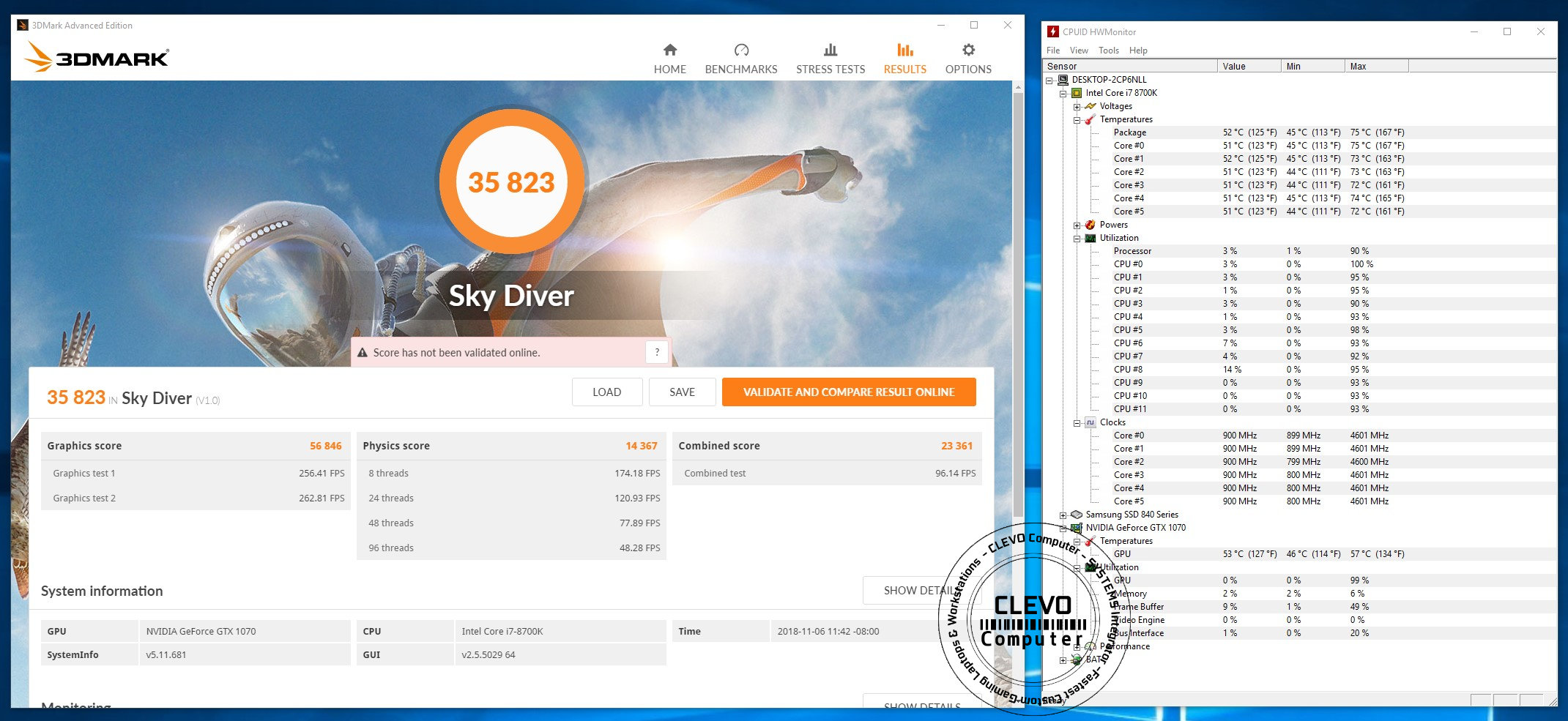1568x721 pixels.
Task: Open HWMonitor File menu
Action: pyautogui.click(x=1053, y=51)
